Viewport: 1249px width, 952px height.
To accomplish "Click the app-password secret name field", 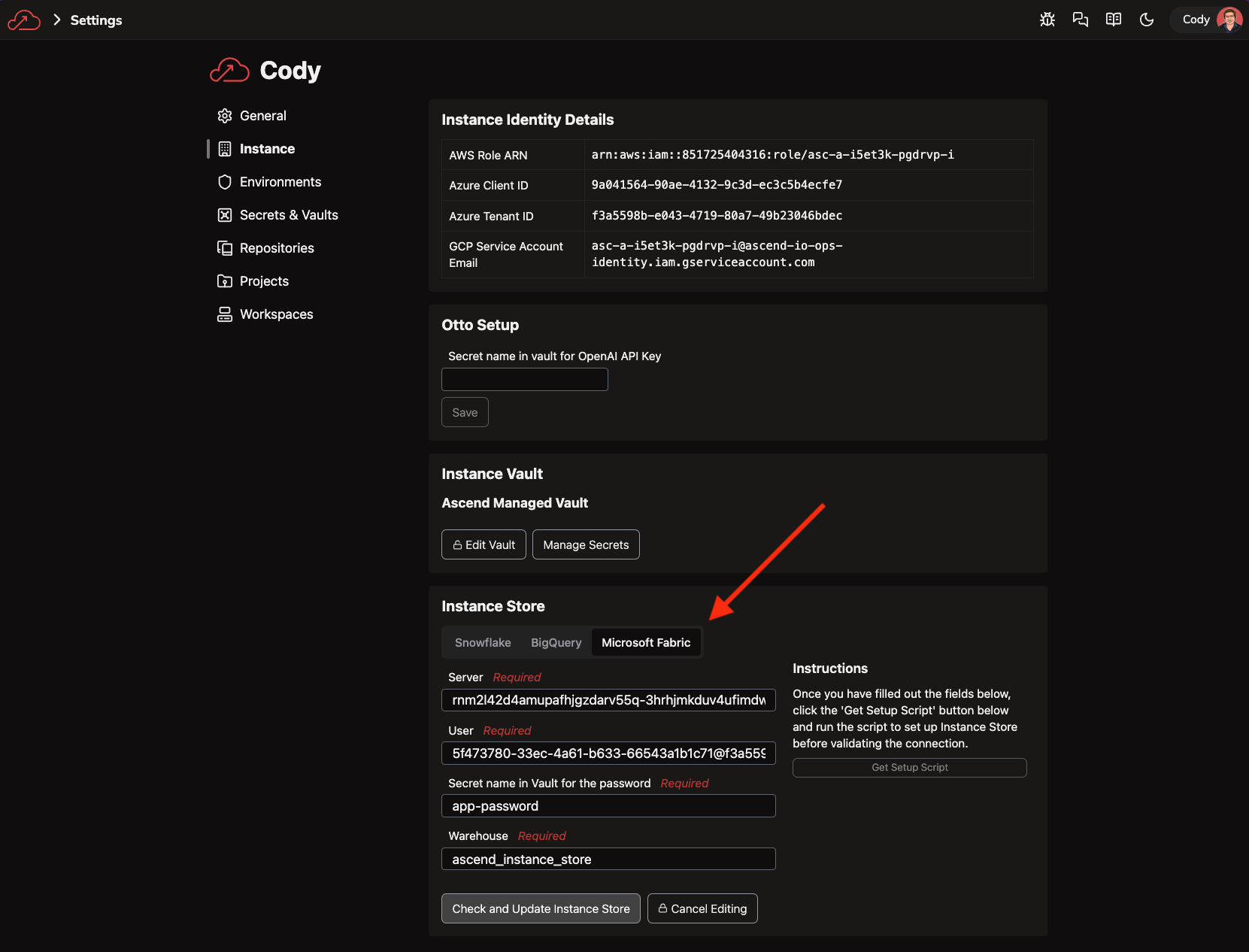I will point(608,806).
